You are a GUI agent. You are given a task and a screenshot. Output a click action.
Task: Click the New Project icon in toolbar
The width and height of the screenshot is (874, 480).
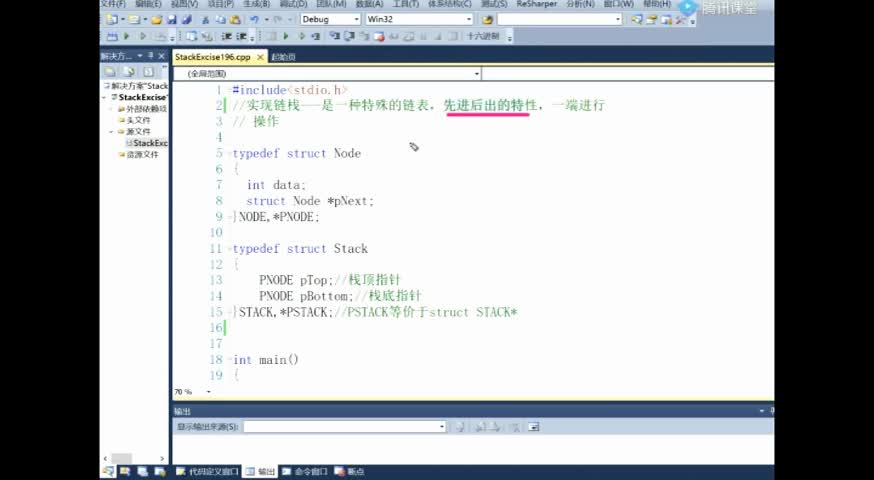pyautogui.click(x=112, y=20)
